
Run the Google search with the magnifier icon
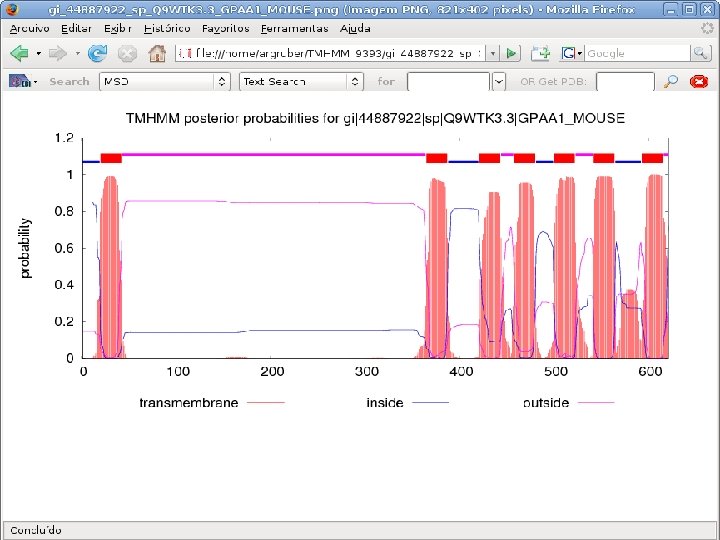700,53
